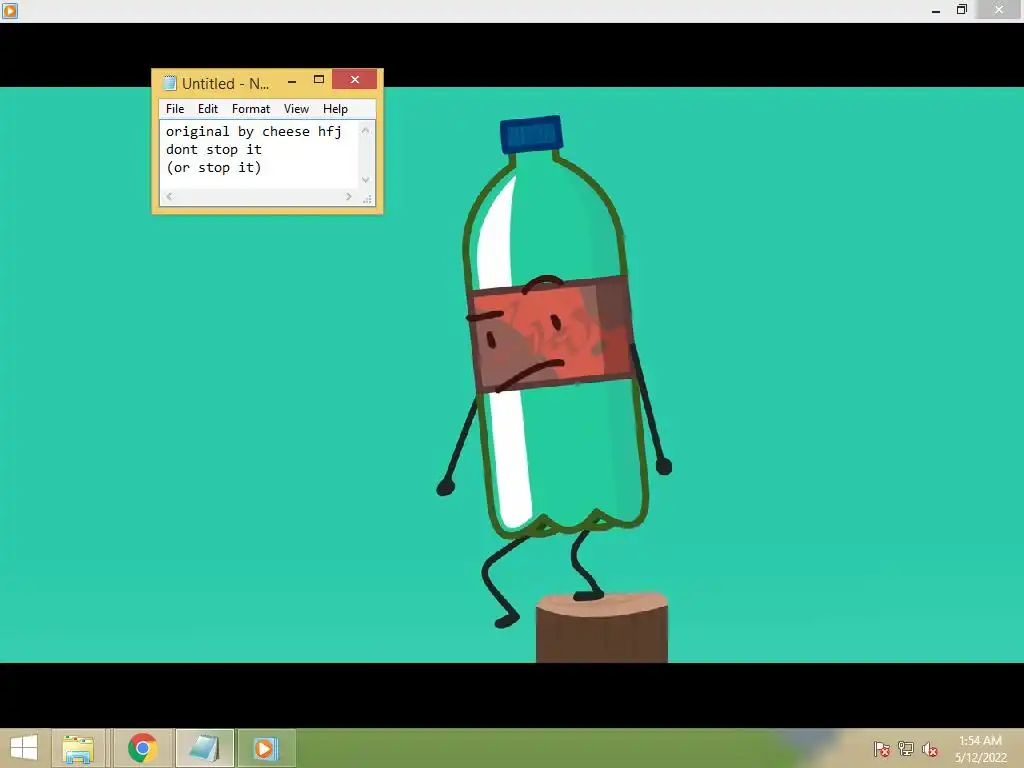Open the network status tray icon

906,749
